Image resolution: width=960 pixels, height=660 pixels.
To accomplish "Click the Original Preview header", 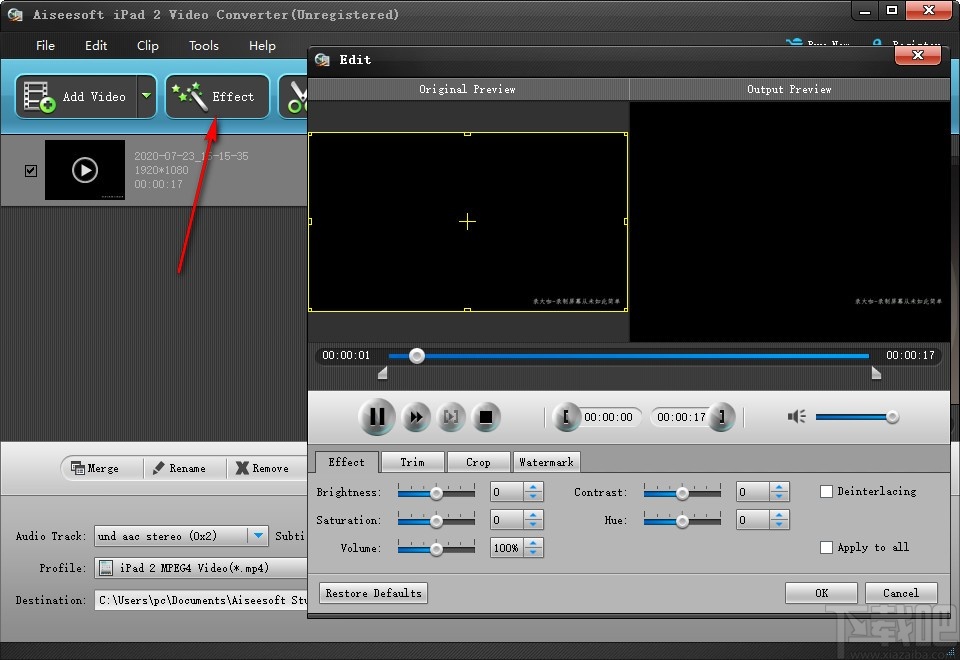I will pyautogui.click(x=468, y=89).
